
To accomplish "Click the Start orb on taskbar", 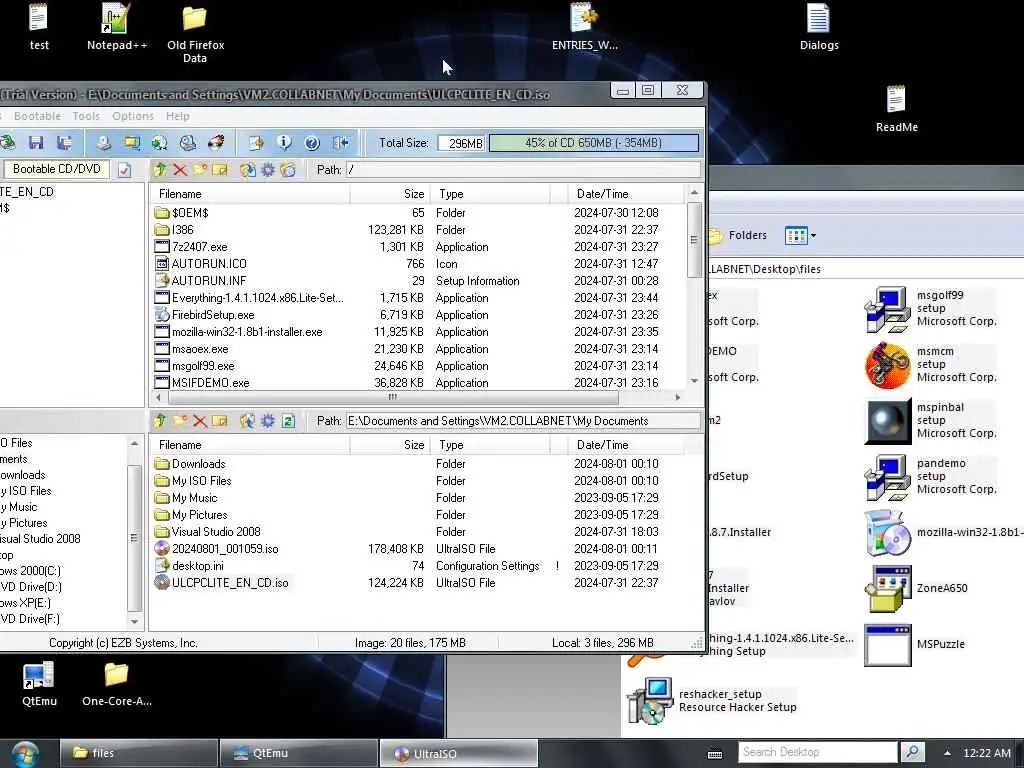I will [24, 754].
